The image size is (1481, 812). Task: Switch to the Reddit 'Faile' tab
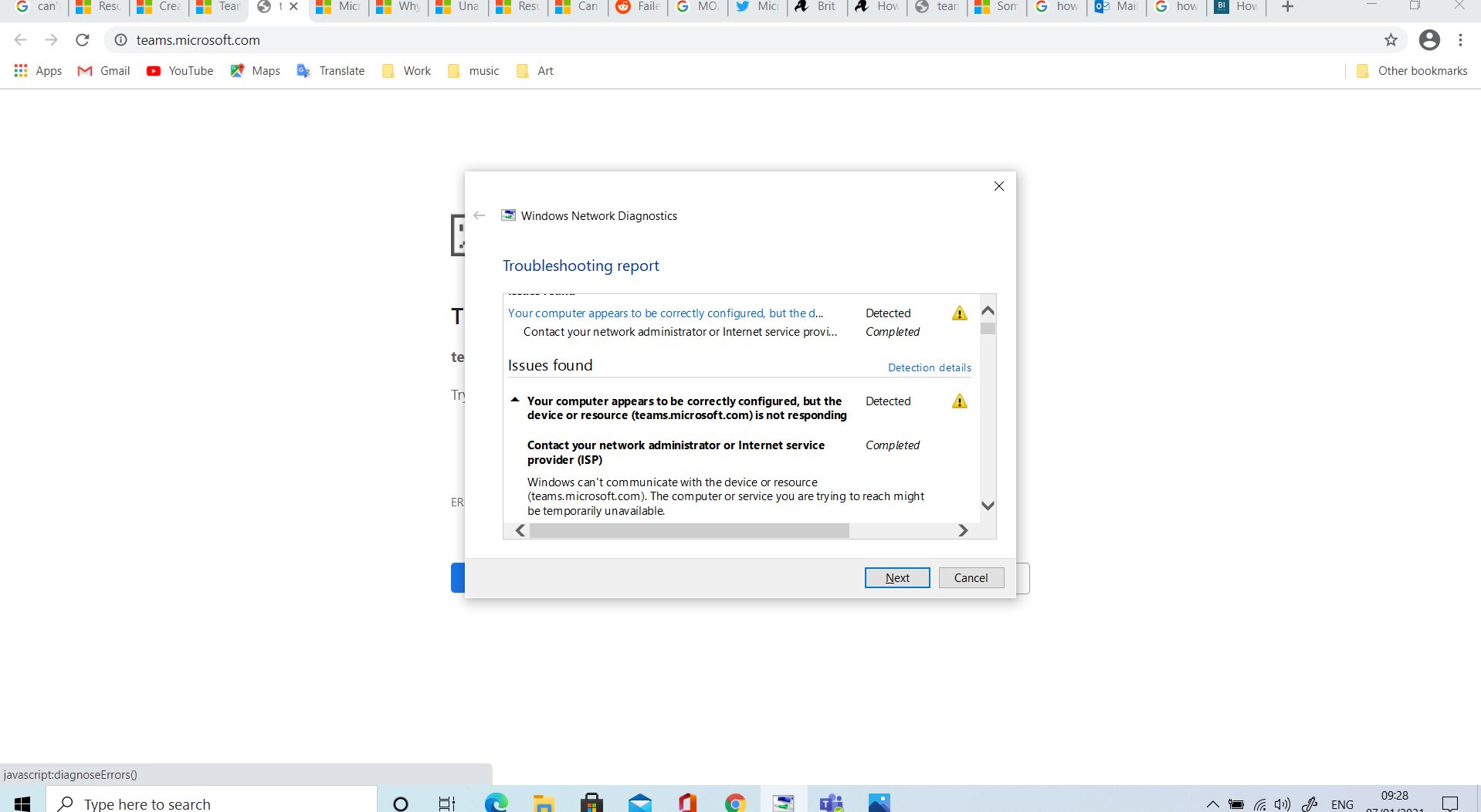tap(638, 6)
